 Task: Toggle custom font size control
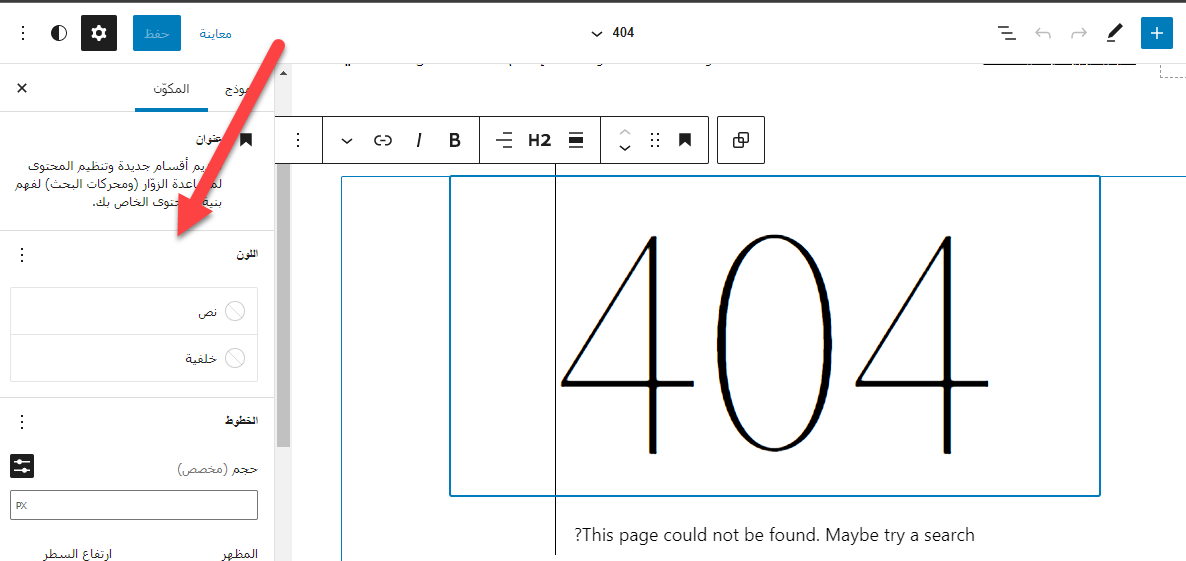pos(22,466)
